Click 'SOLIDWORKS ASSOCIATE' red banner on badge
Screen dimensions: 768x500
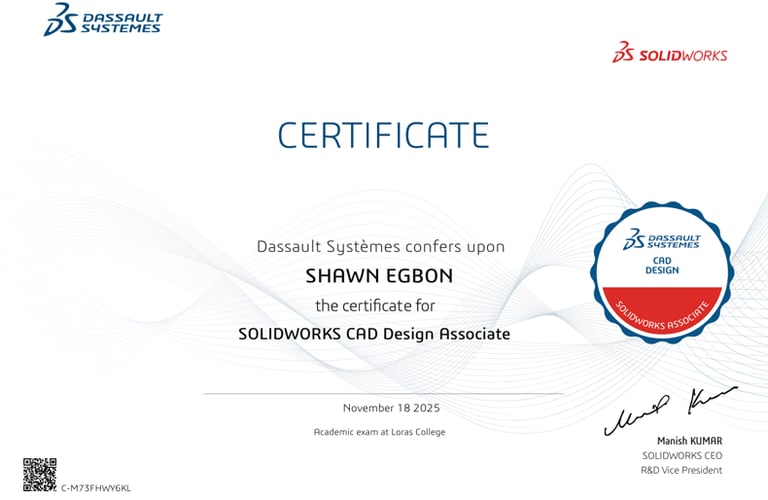click(x=662, y=311)
